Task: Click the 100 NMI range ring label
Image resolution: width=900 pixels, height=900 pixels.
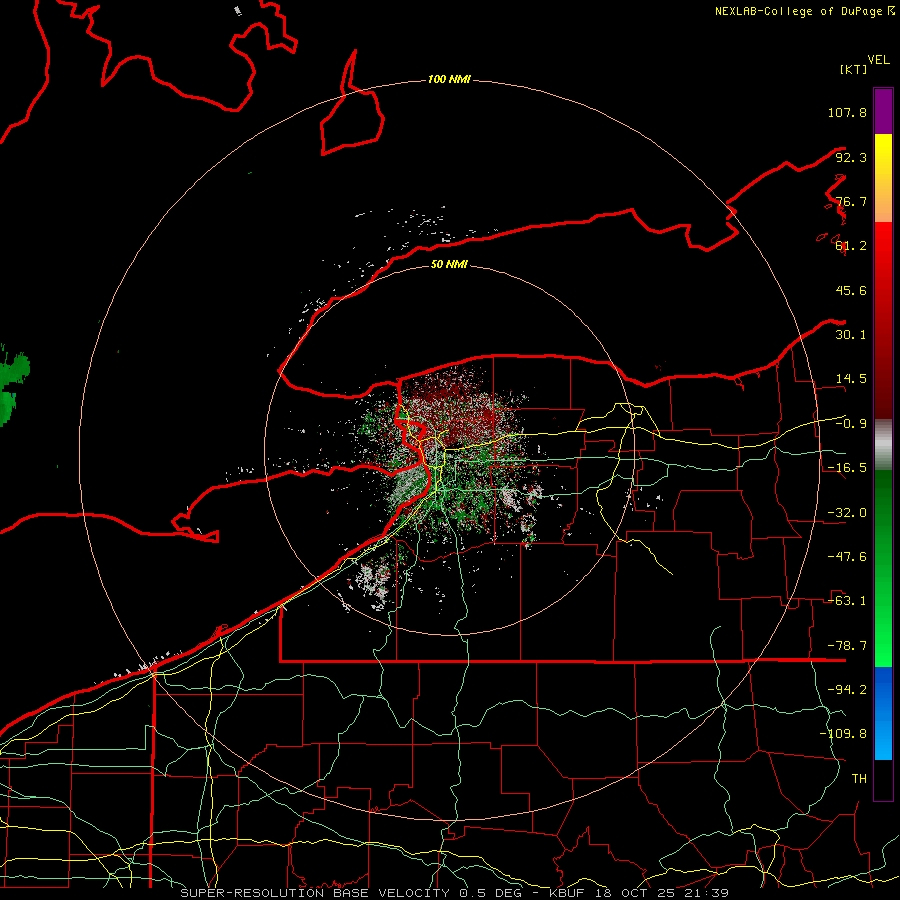Action: point(449,79)
